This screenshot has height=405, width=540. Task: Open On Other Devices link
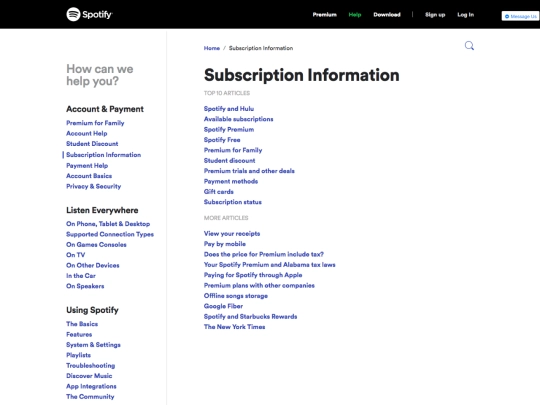click(93, 266)
